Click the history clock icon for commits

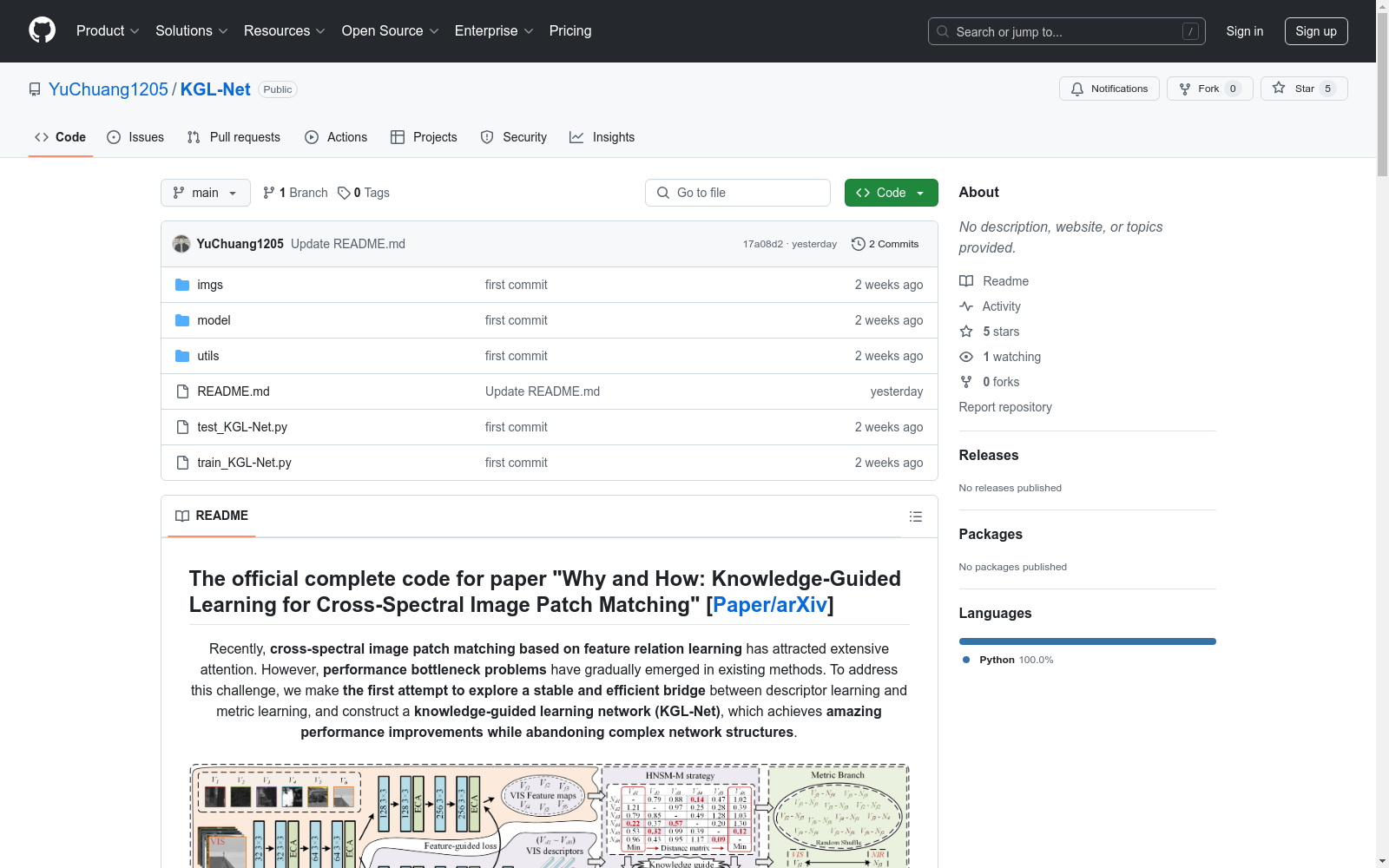pos(859,244)
